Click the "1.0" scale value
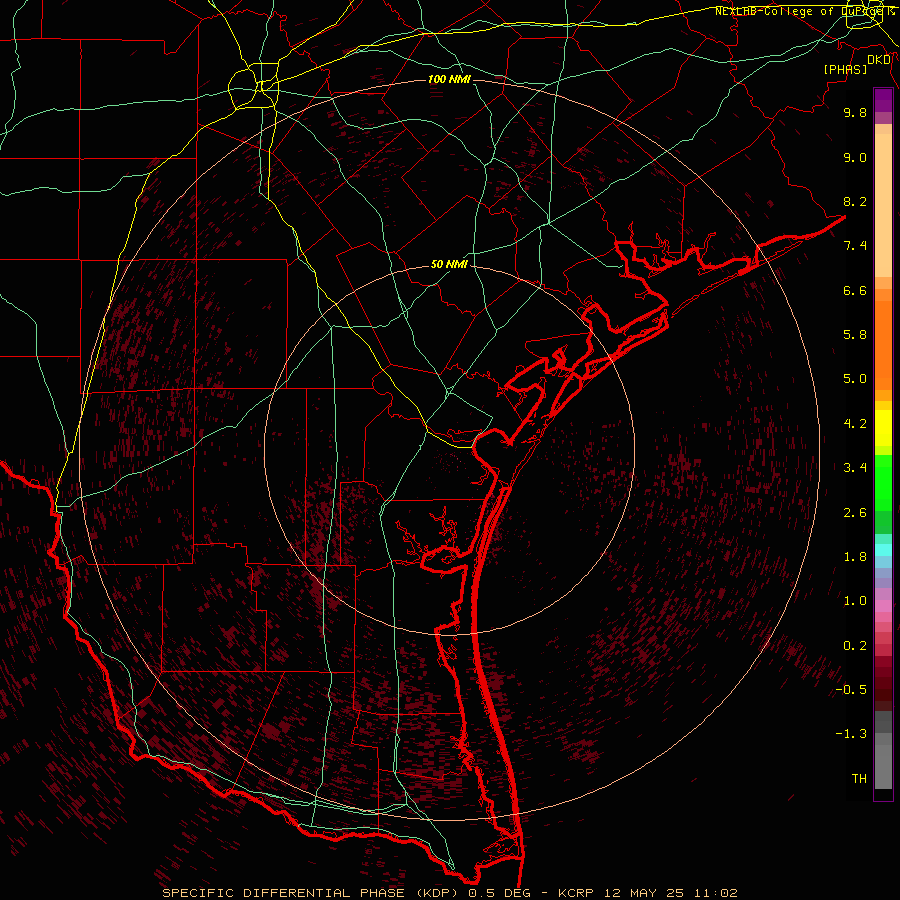The image size is (900, 900). tap(855, 601)
